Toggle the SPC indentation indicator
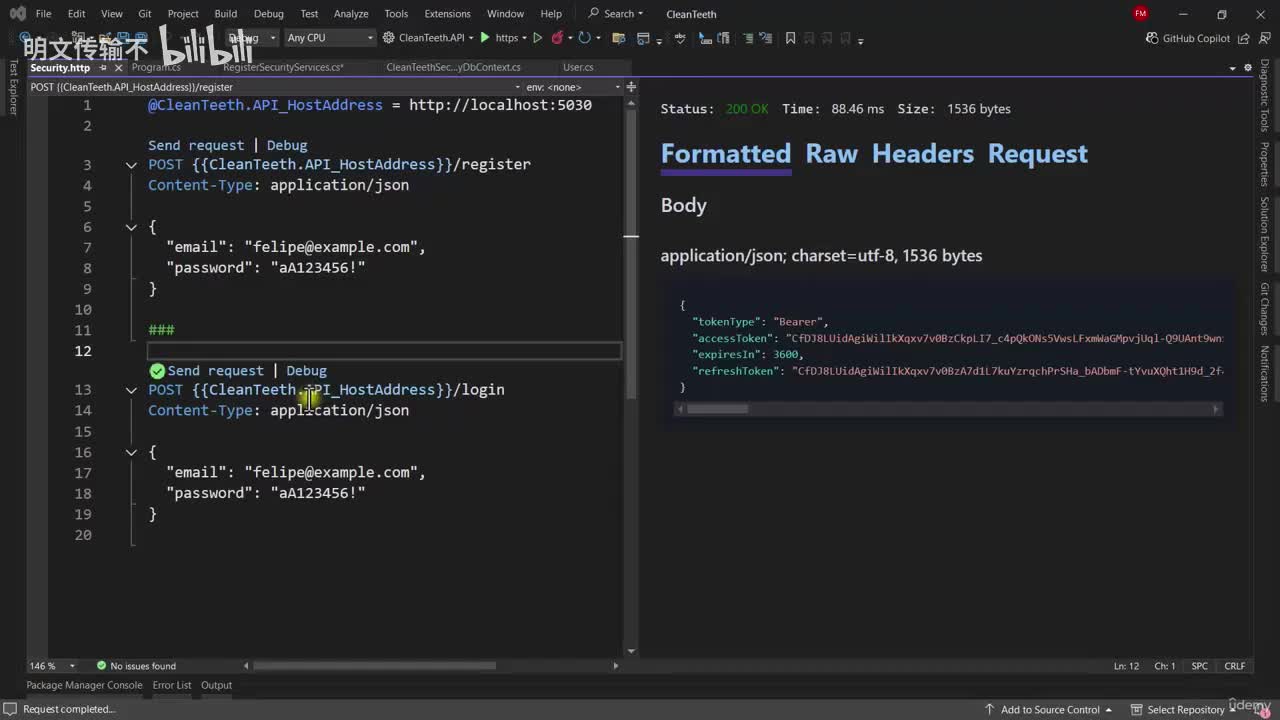The image size is (1280, 720). click(1199, 666)
